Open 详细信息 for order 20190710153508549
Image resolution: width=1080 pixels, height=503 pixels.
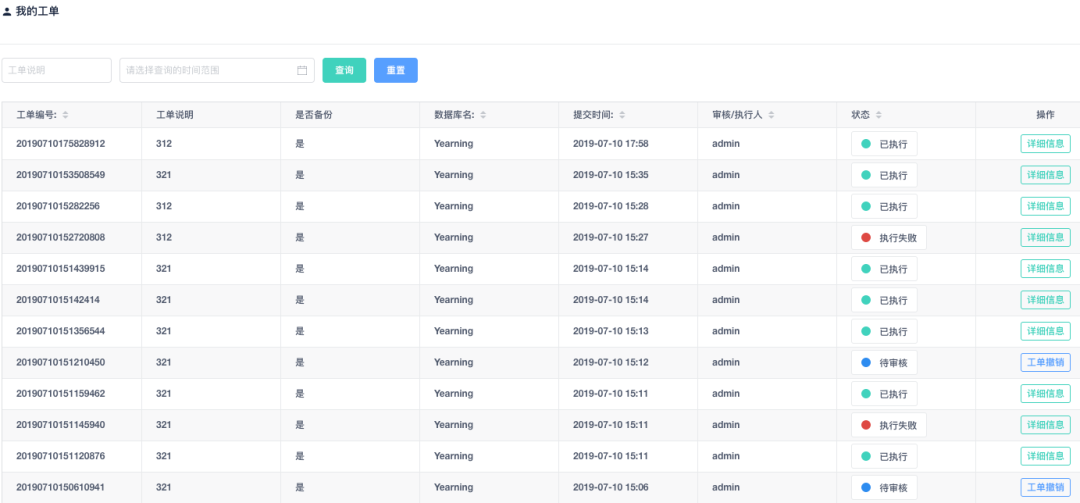point(1046,175)
